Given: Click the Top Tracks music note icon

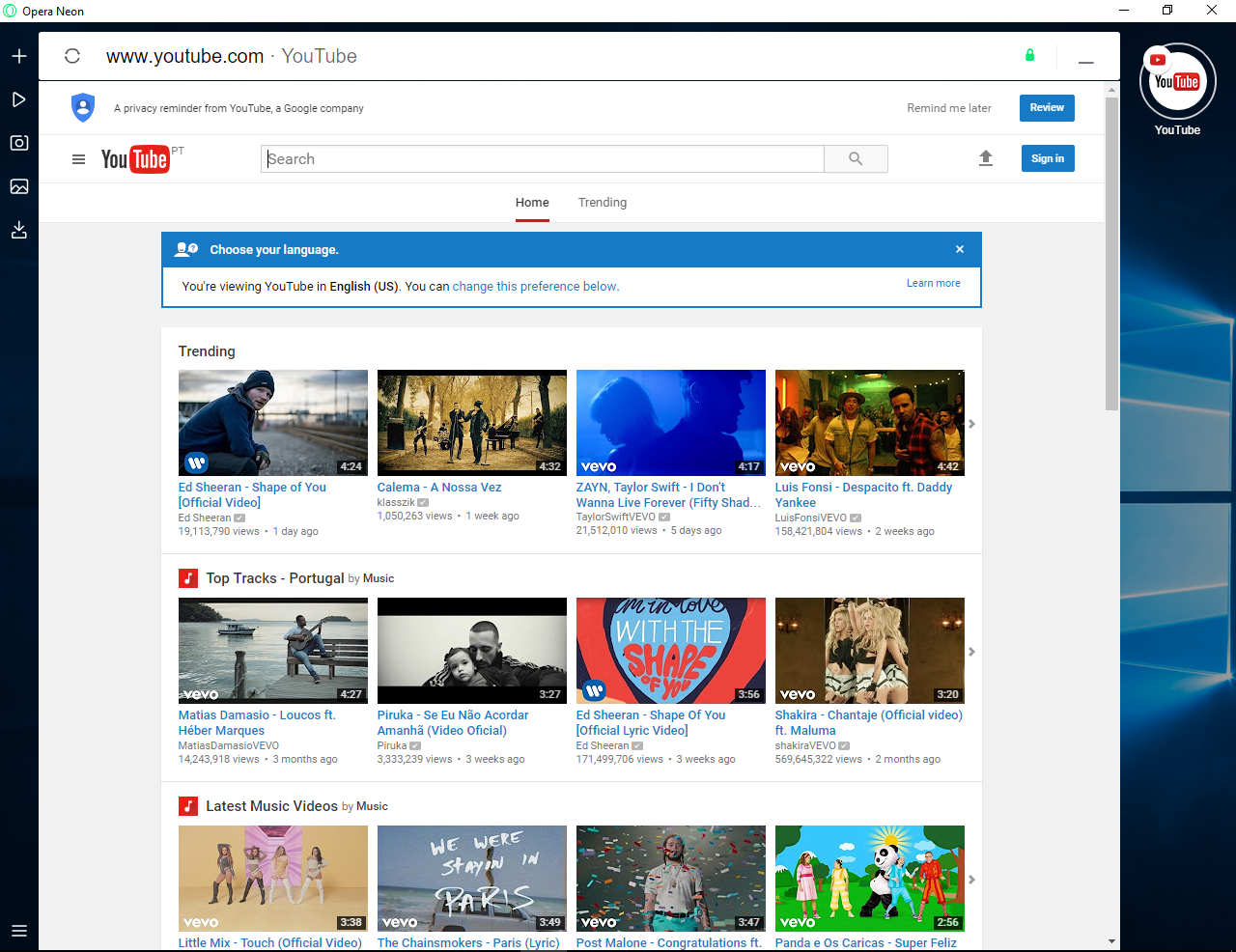Looking at the screenshot, I should pyautogui.click(x=188, y=578).
